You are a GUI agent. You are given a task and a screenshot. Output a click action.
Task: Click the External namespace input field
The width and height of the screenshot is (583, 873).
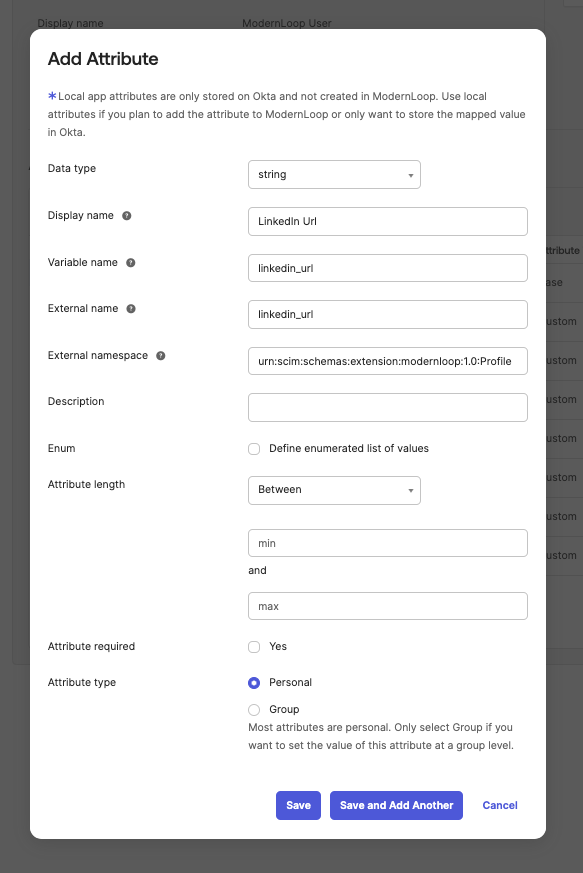(x=388, y=361)
